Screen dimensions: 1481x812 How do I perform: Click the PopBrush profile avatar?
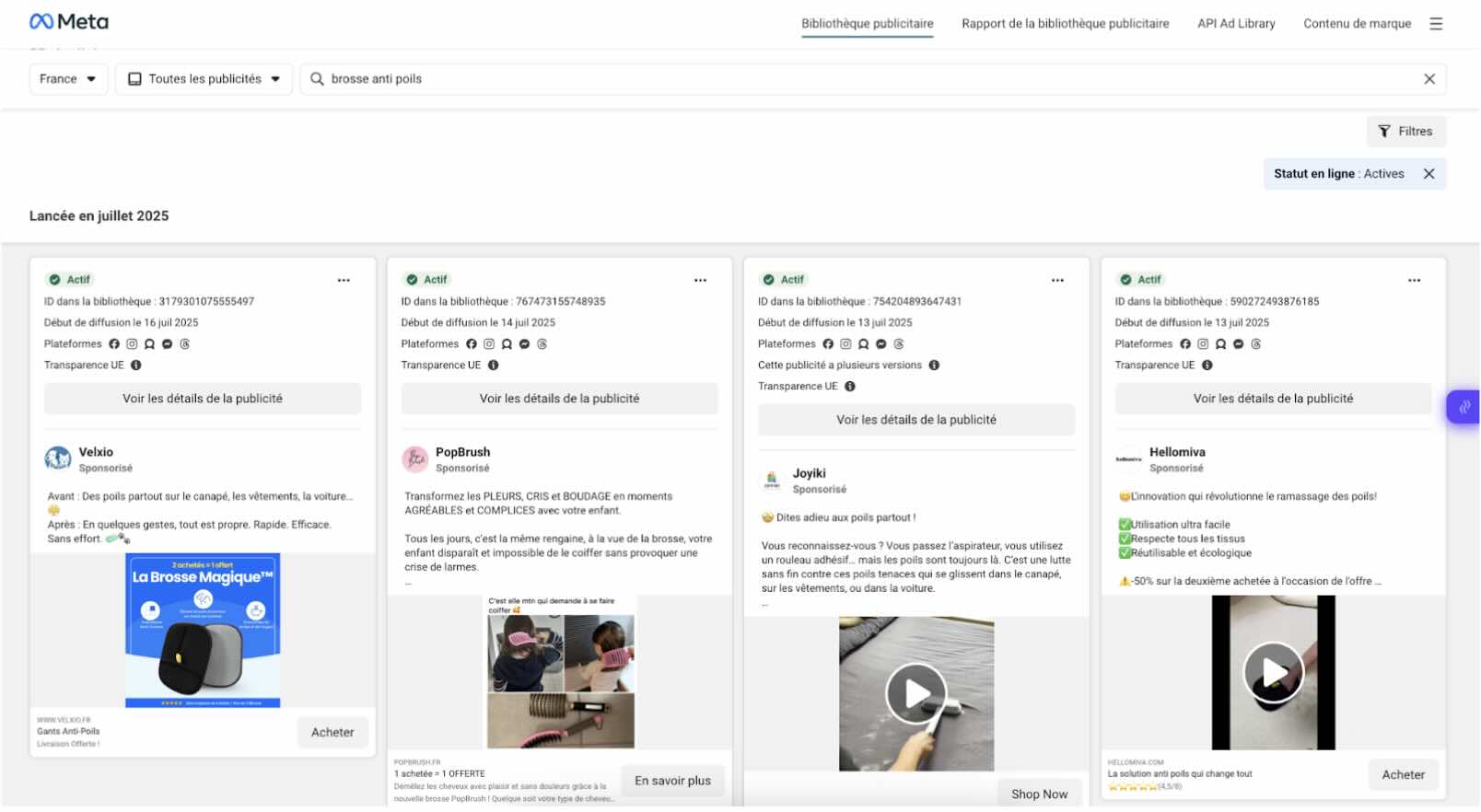point(415,458)
